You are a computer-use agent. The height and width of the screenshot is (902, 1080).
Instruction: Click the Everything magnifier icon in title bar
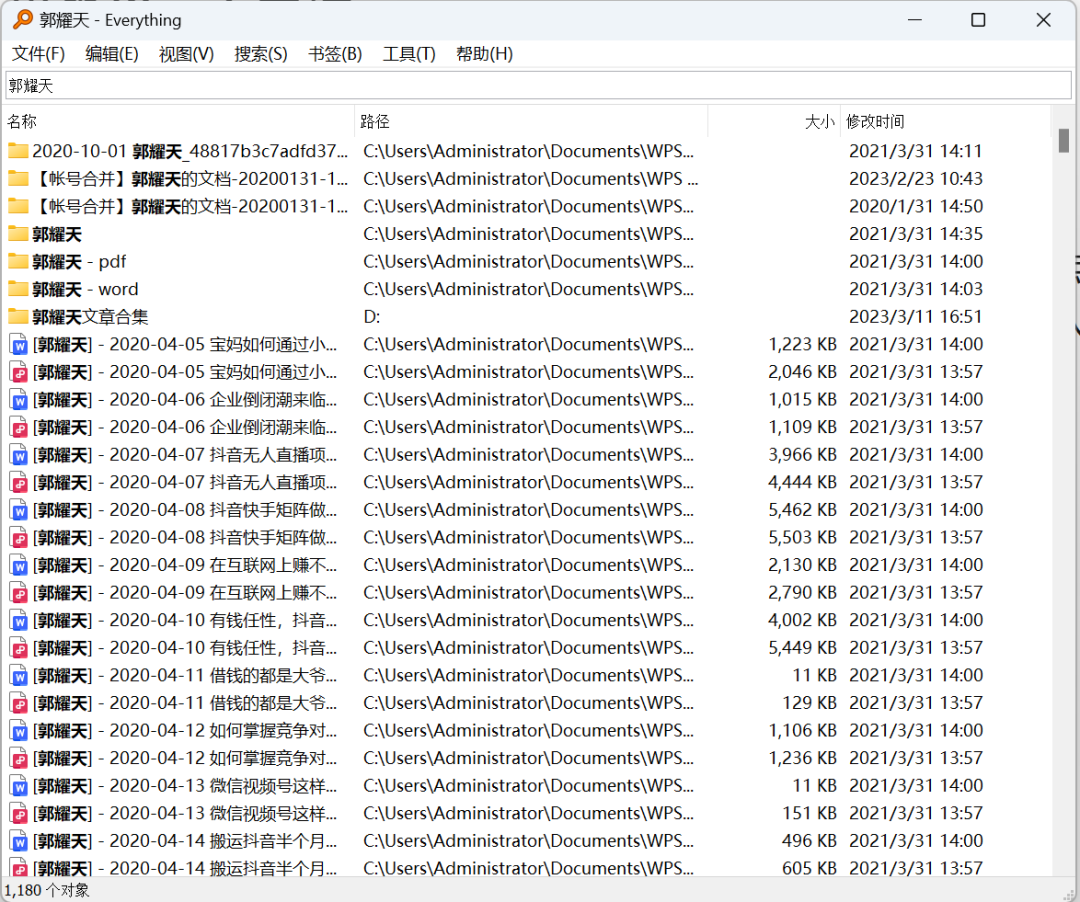click(22, 20)
